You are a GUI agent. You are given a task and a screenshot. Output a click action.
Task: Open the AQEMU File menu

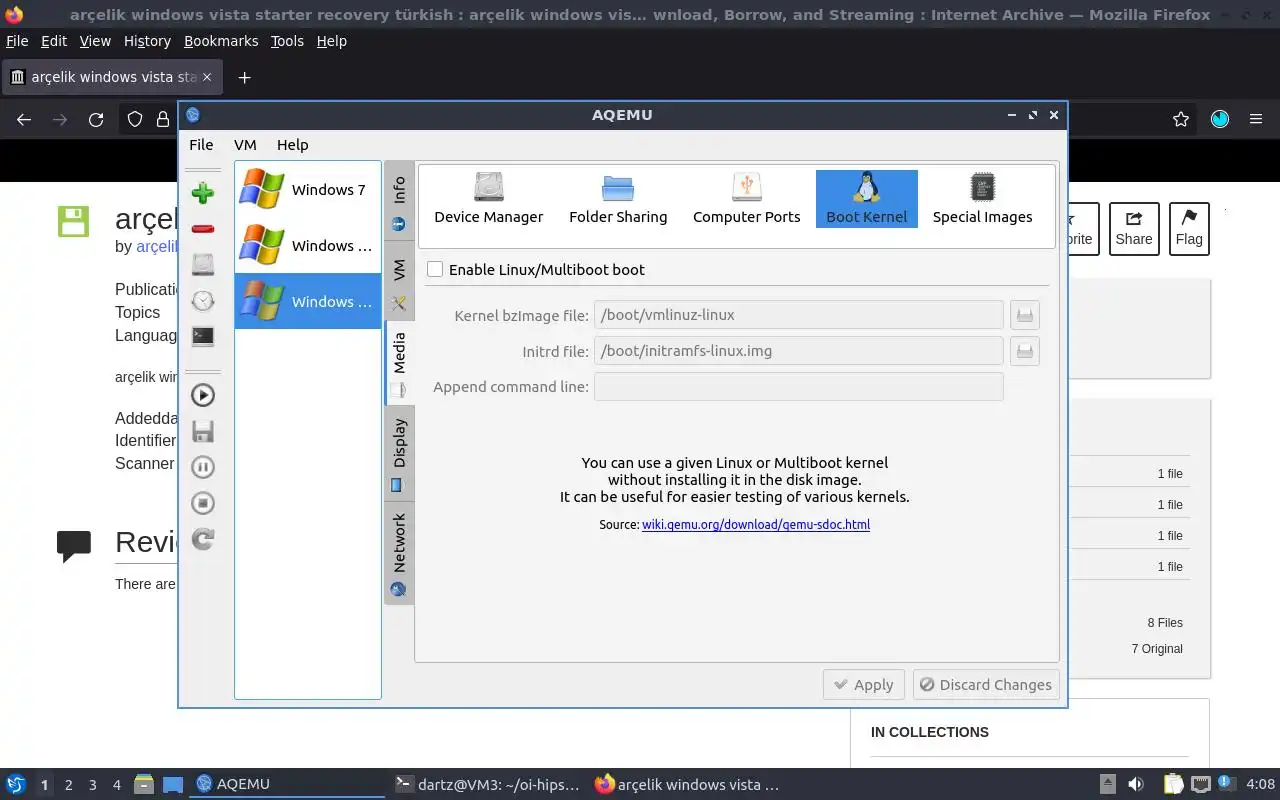coord(201,145)
